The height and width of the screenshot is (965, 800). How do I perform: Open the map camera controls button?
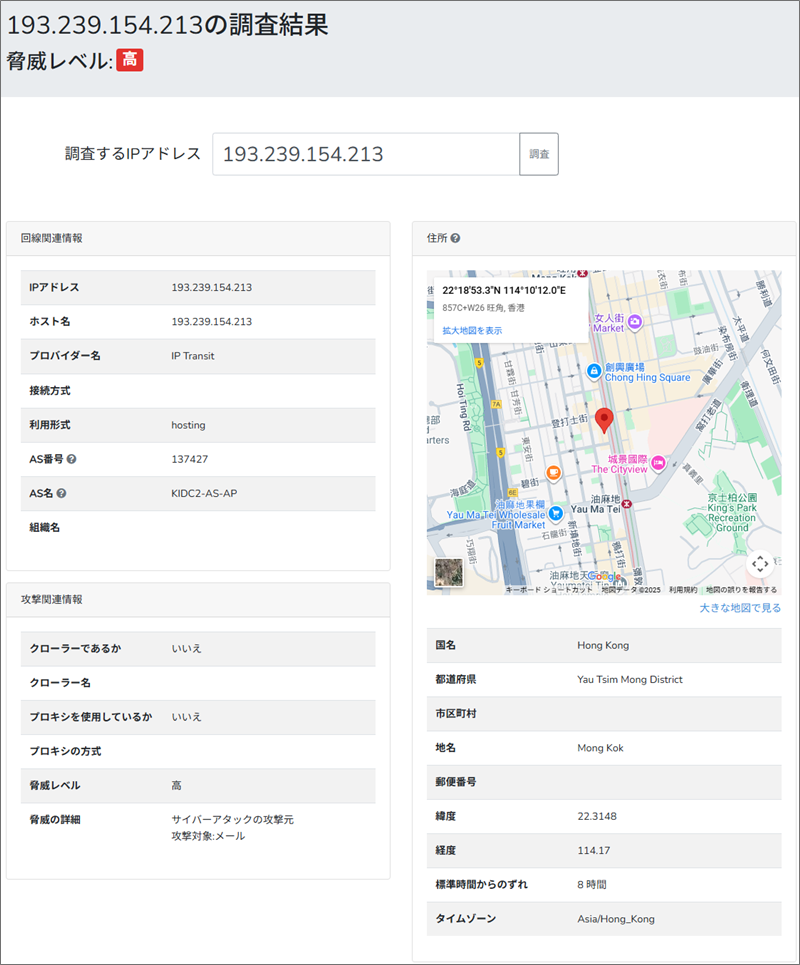pyautogui.click(x=759, y=564)
